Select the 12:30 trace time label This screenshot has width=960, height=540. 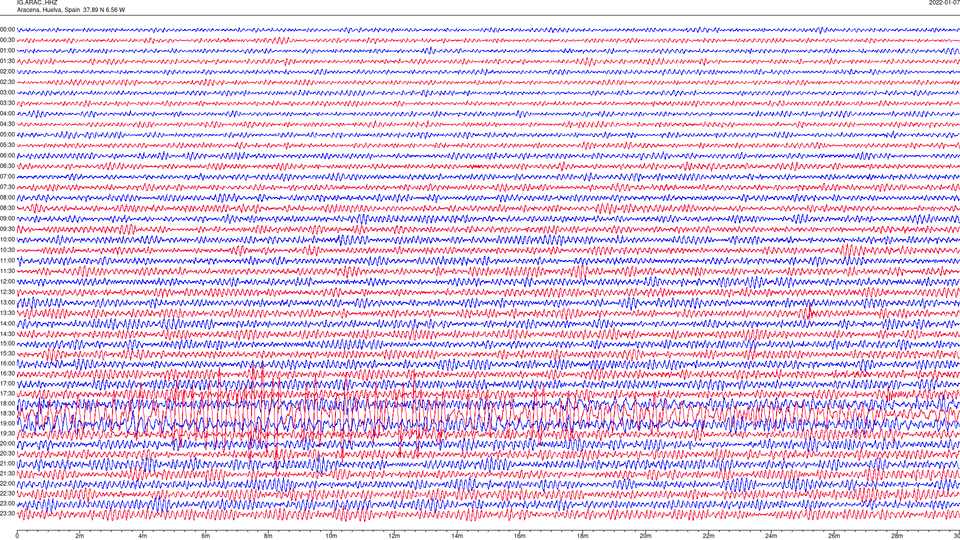(8, 292)
